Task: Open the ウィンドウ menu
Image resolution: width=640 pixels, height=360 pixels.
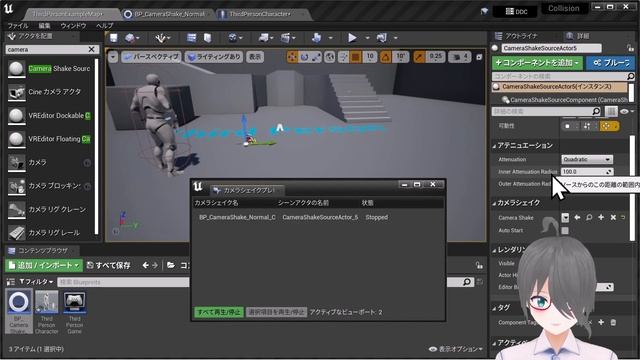Action: (73, 25)
